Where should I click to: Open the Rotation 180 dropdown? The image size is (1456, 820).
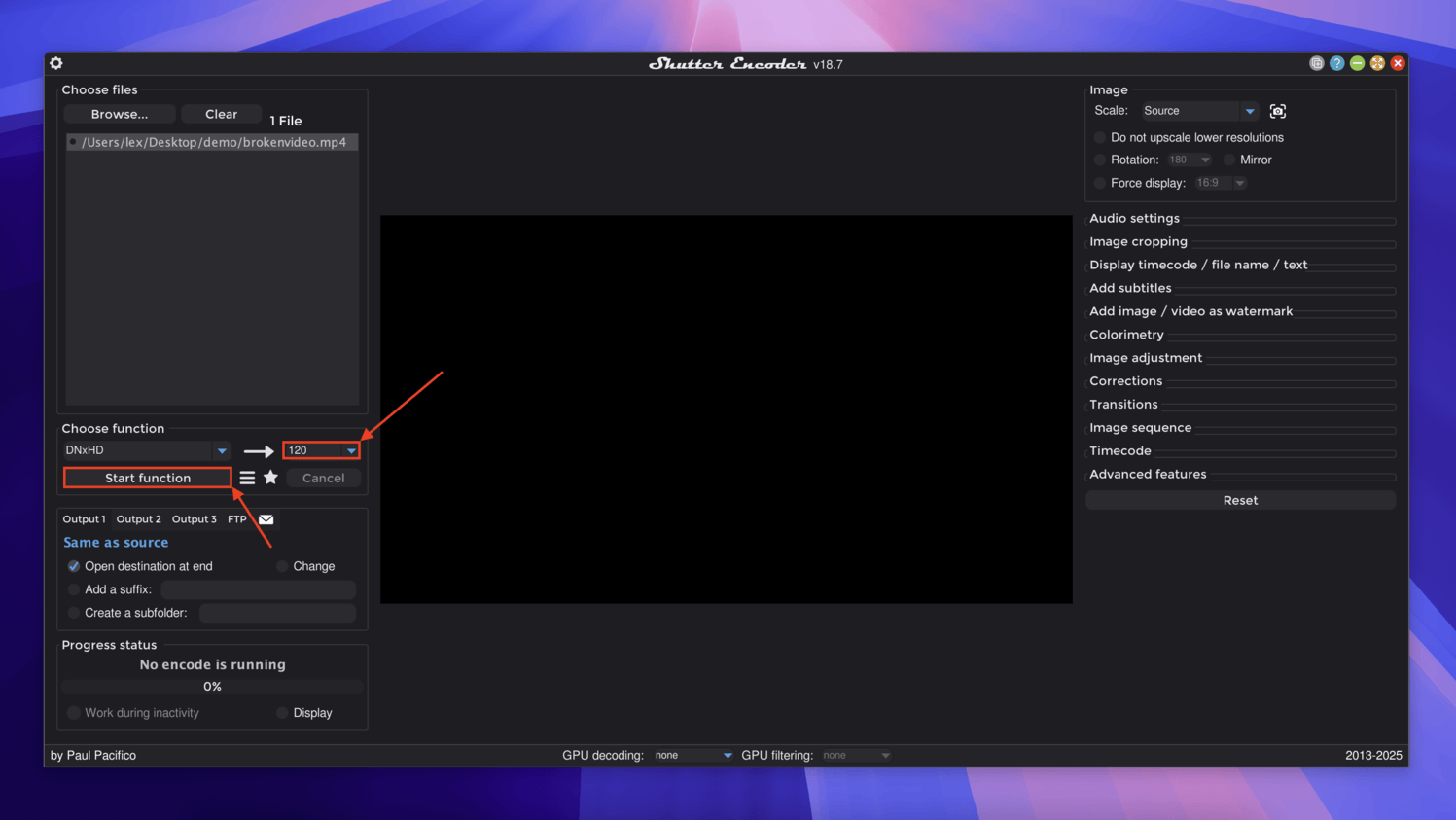1189,160
